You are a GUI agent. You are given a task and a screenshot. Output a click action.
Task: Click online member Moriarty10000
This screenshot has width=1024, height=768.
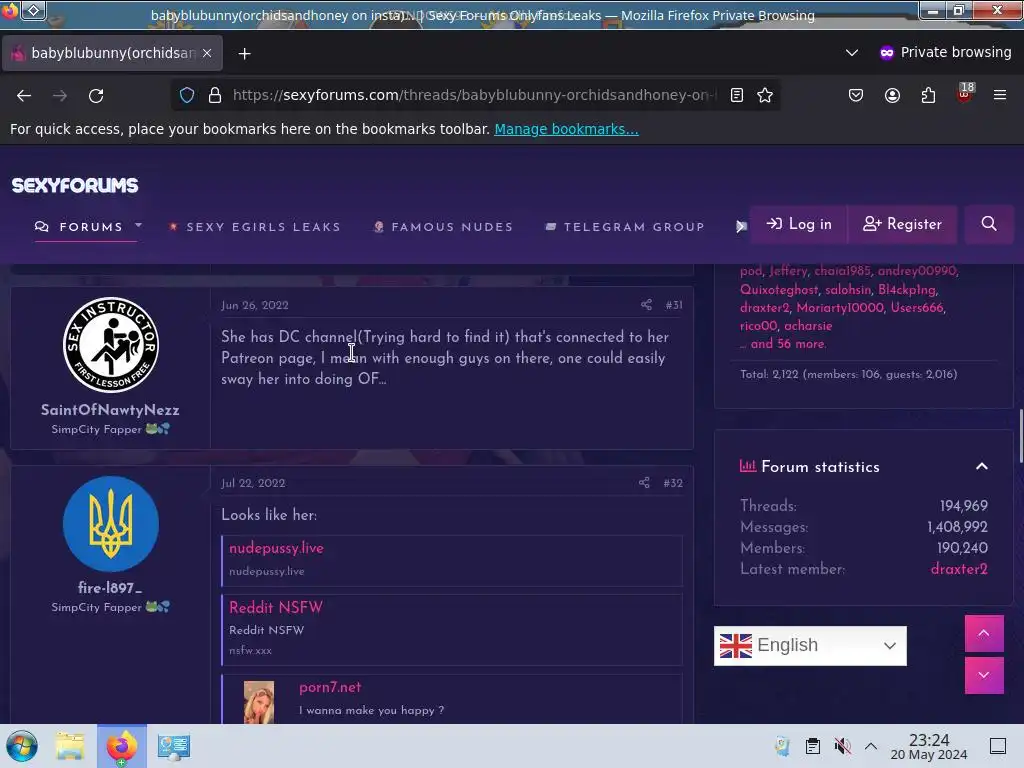pos(840,308)
